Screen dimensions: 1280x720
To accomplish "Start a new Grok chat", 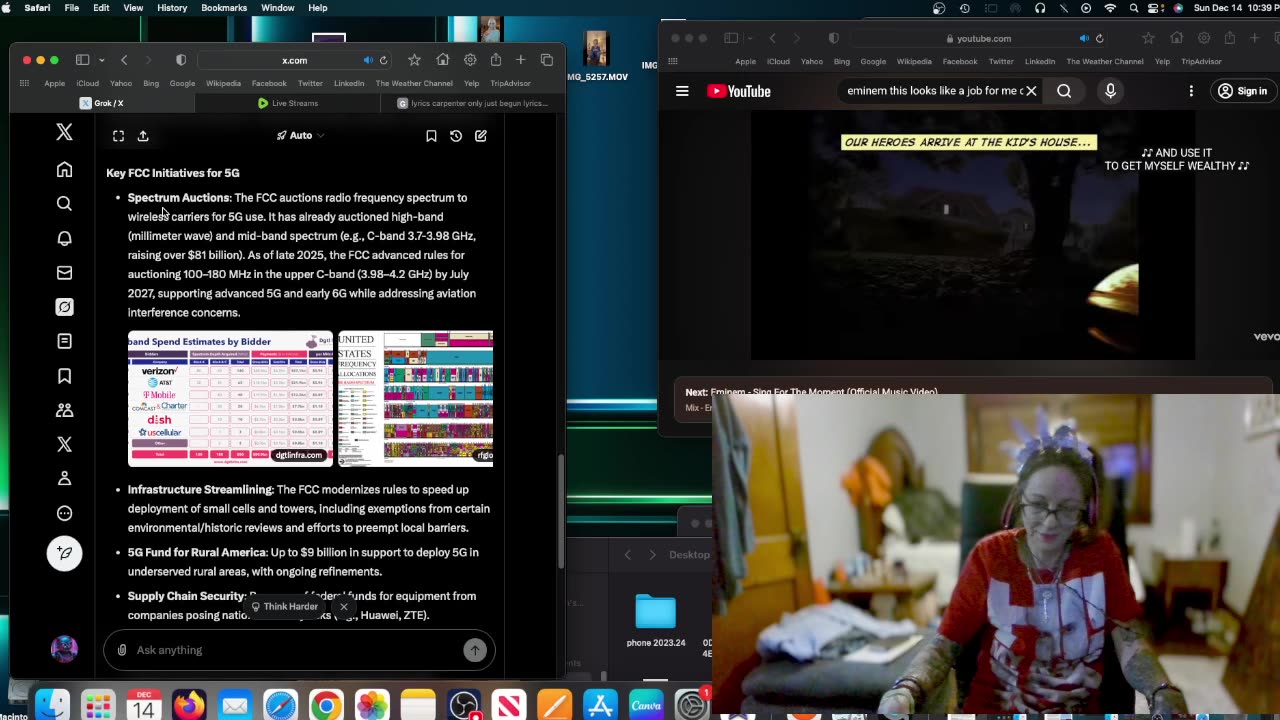I will pos(481,136).
